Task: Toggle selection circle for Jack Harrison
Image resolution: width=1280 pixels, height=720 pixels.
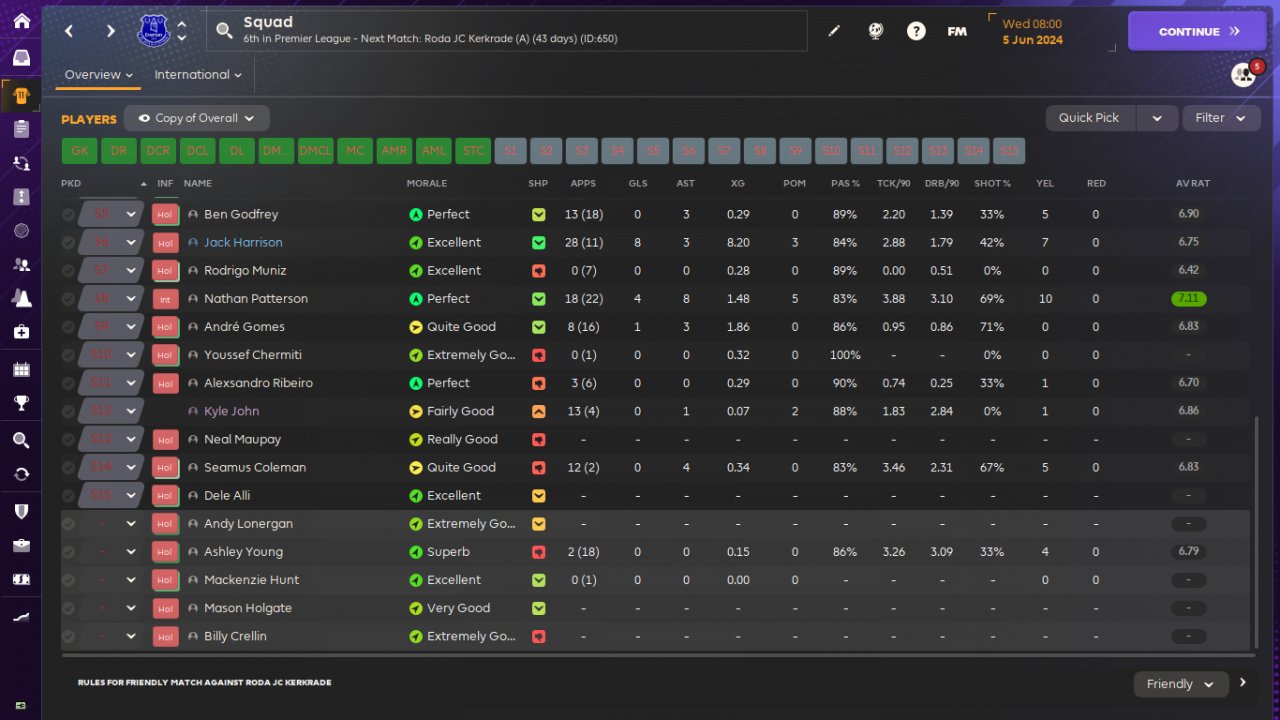Action: click(x=68, y=242)
